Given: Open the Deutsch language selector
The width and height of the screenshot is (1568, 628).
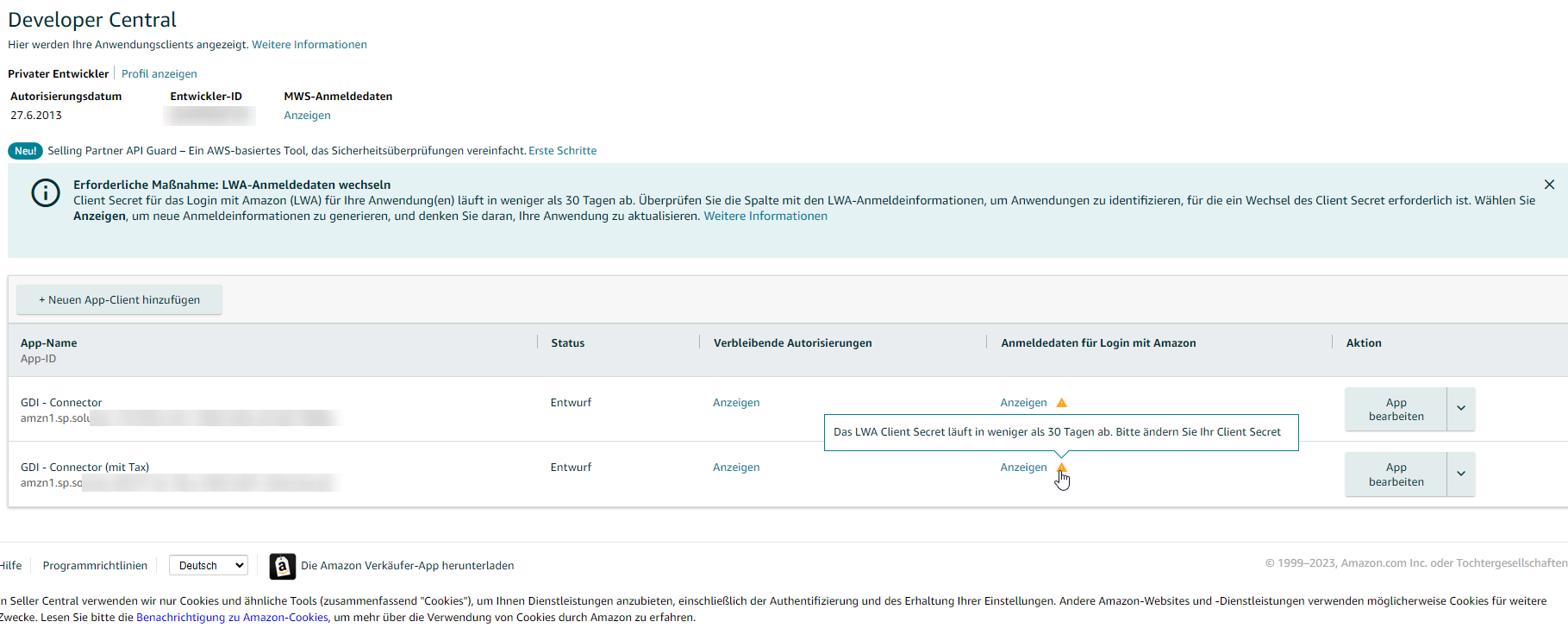Looking at the screenshot, I should click(209, 566).
